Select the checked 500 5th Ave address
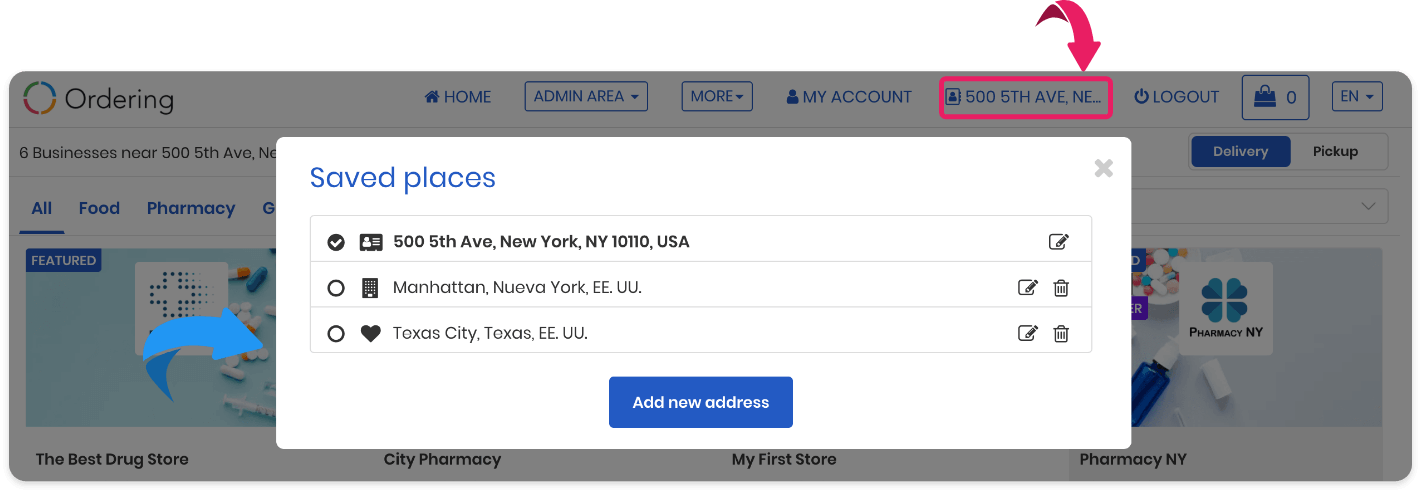Image resolution: width=1421 pixels, height=494 pixels. (x=336, y=242)
